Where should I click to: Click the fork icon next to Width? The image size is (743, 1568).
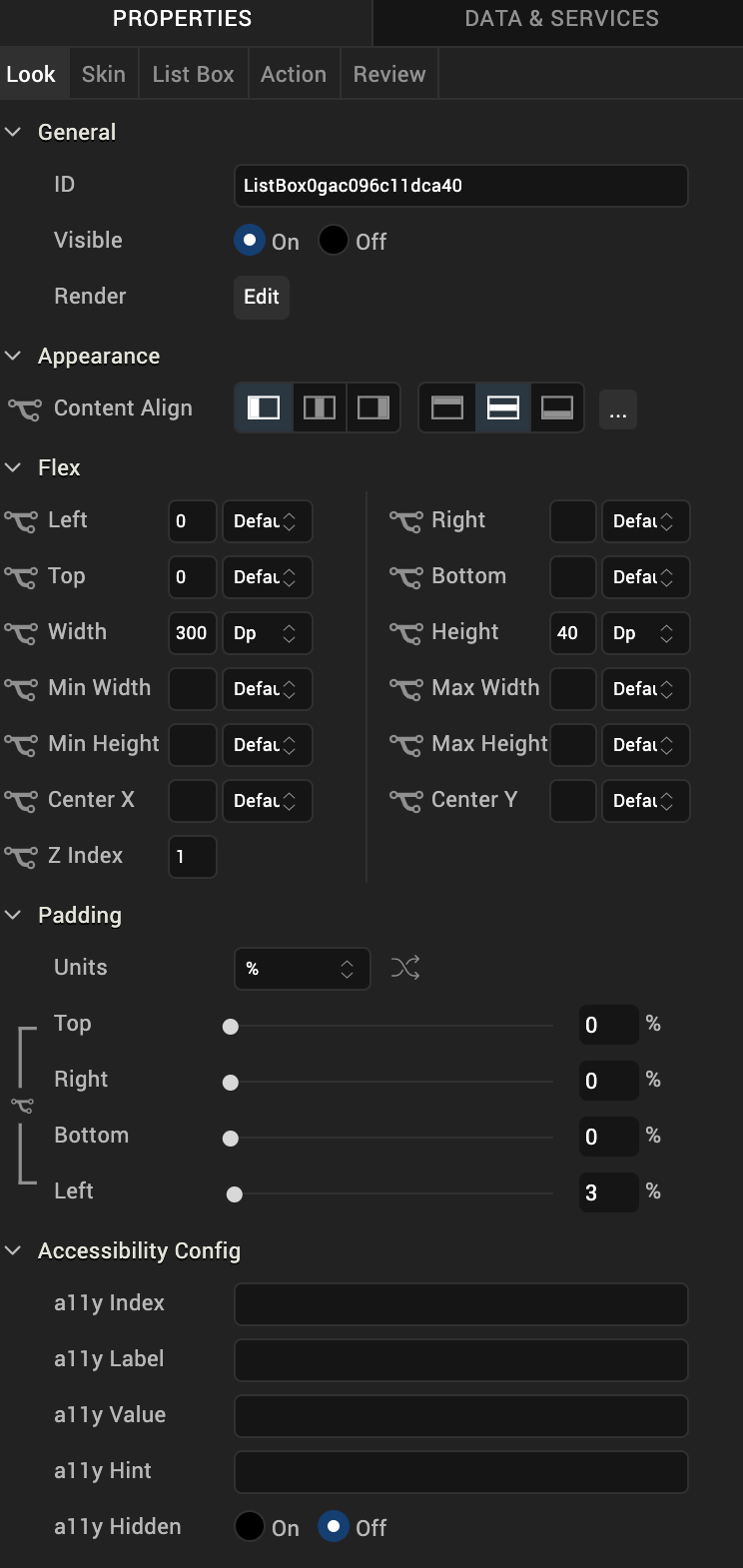pos(22,633)
